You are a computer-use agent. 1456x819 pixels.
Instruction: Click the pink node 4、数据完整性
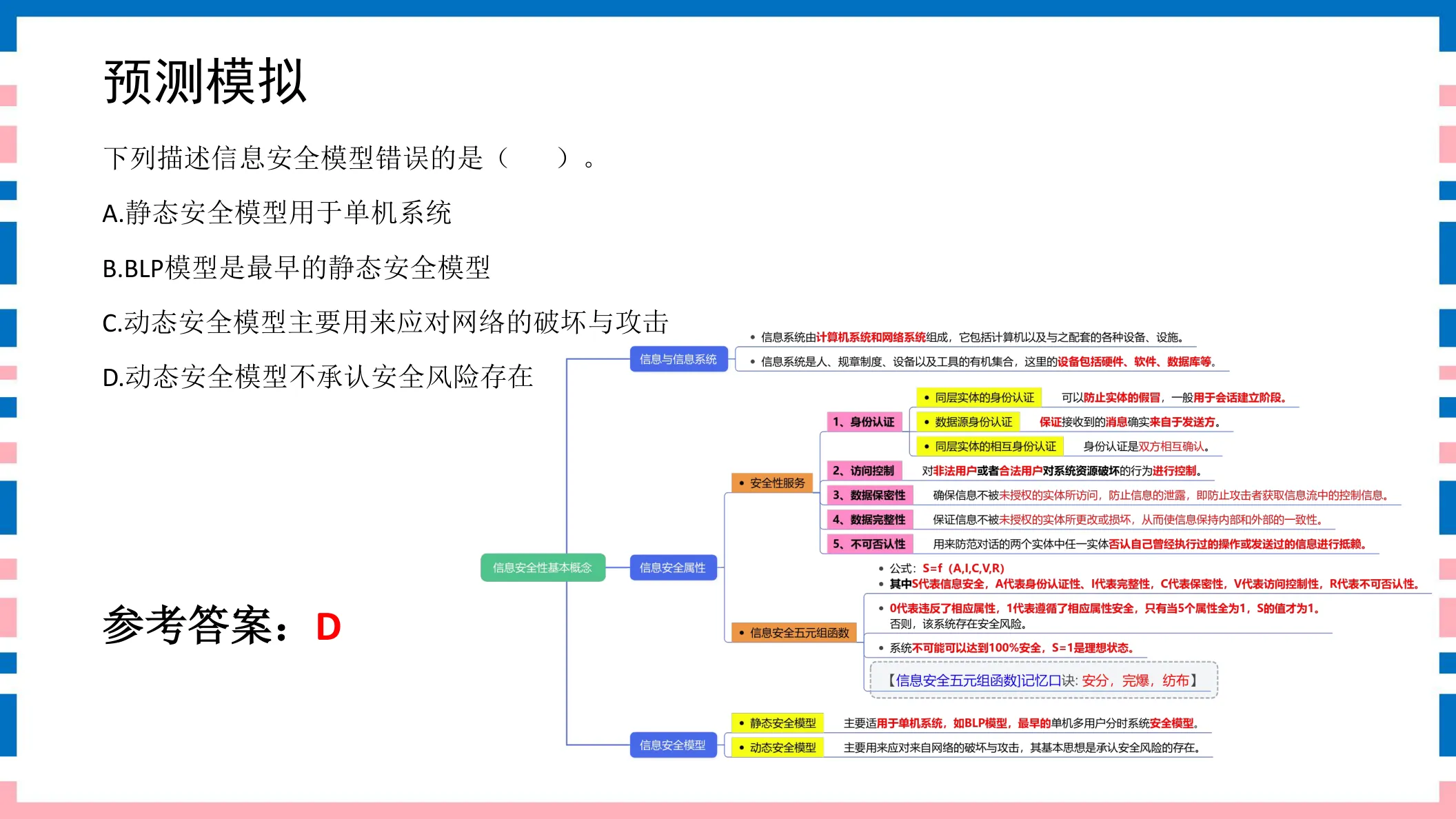coord(869,519)
